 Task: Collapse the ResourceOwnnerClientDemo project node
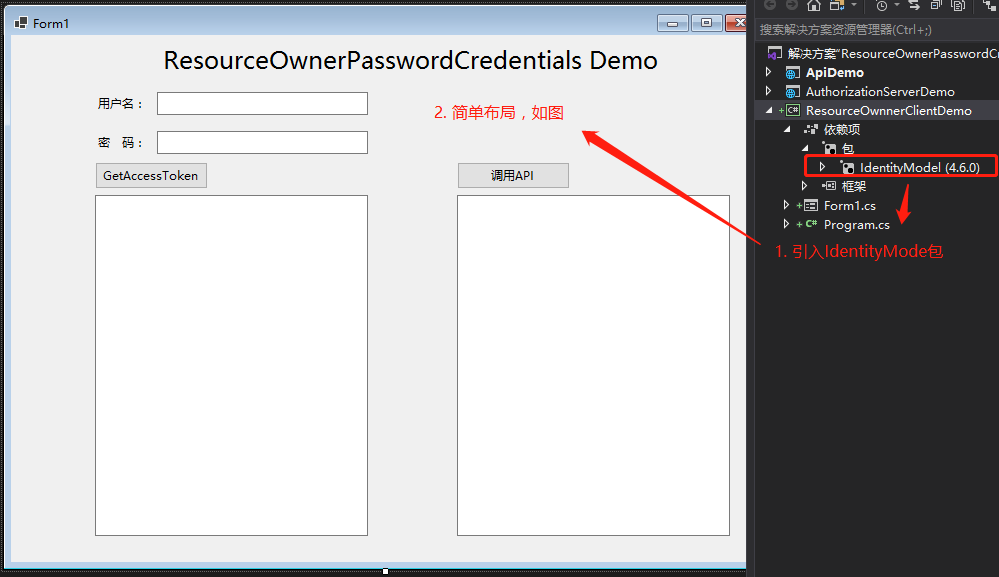click(x=769, y=110)
